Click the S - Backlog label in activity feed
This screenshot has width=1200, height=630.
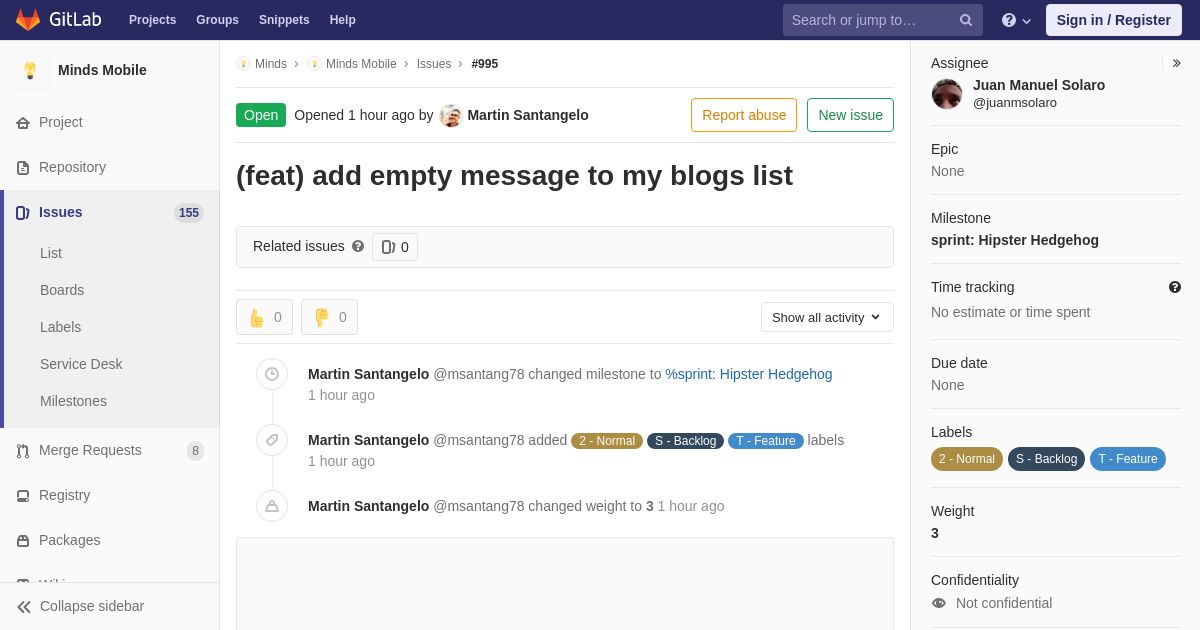(x=685, y=441)
